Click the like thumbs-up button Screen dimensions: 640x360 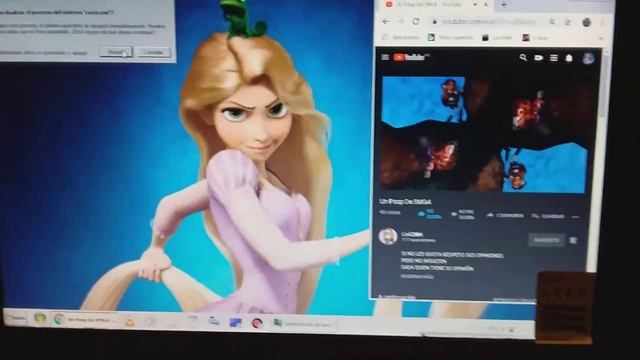click(430, 214)
